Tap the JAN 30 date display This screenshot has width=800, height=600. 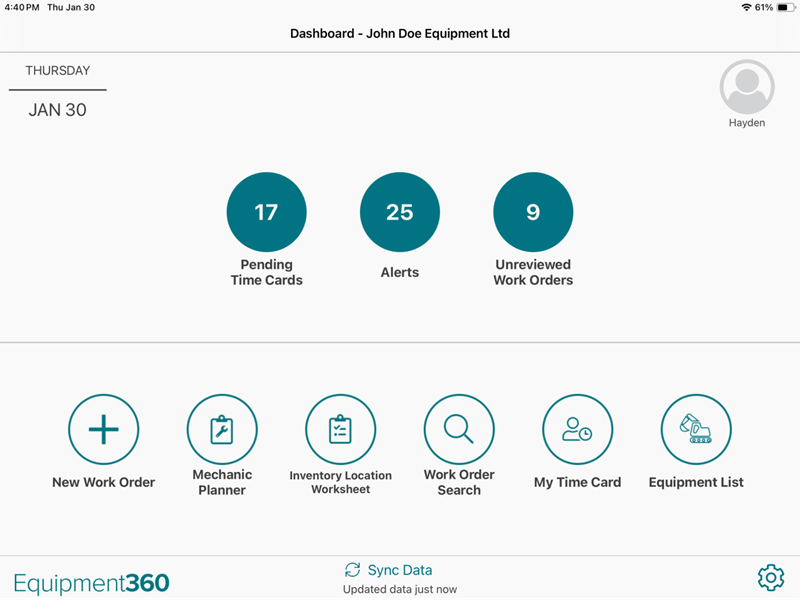point(58,110)
